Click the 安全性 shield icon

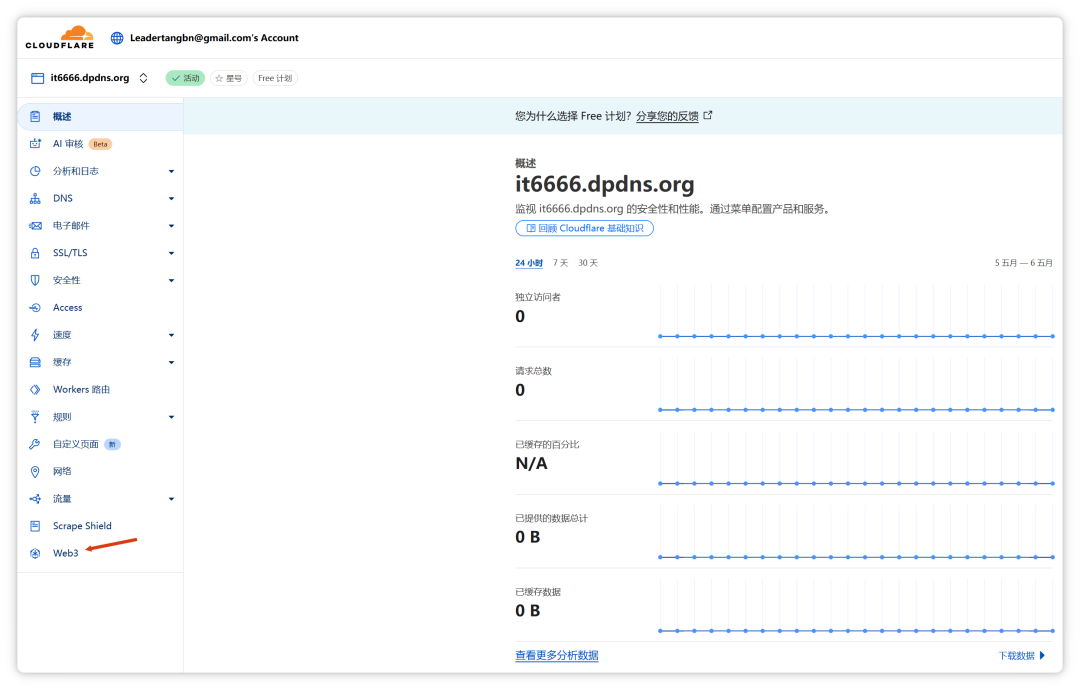pyautogui.click(x=35, y=280)
